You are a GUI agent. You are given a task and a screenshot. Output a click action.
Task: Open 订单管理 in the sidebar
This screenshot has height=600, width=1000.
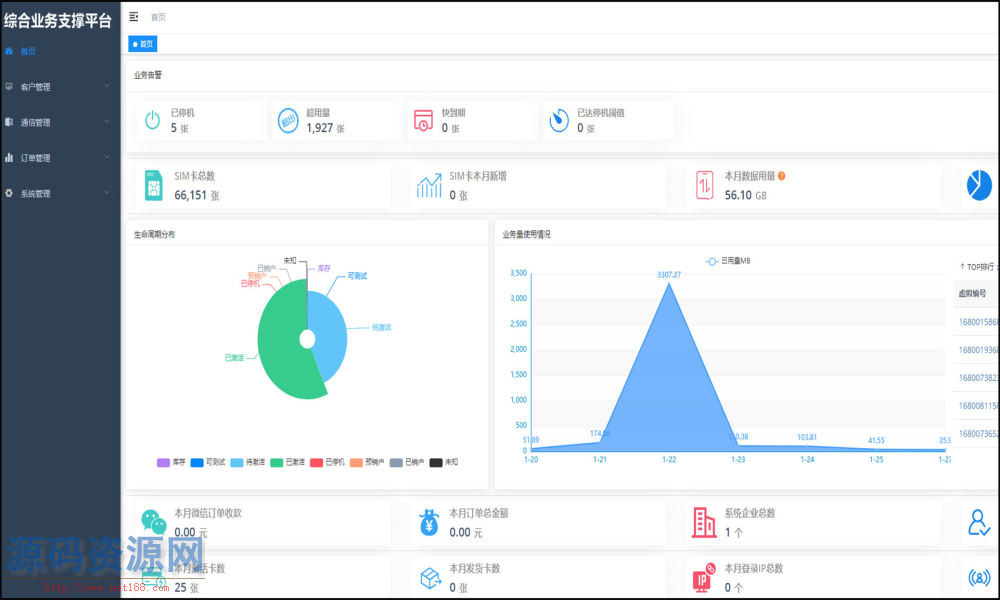pyautogui.click(x=60, y=158)
